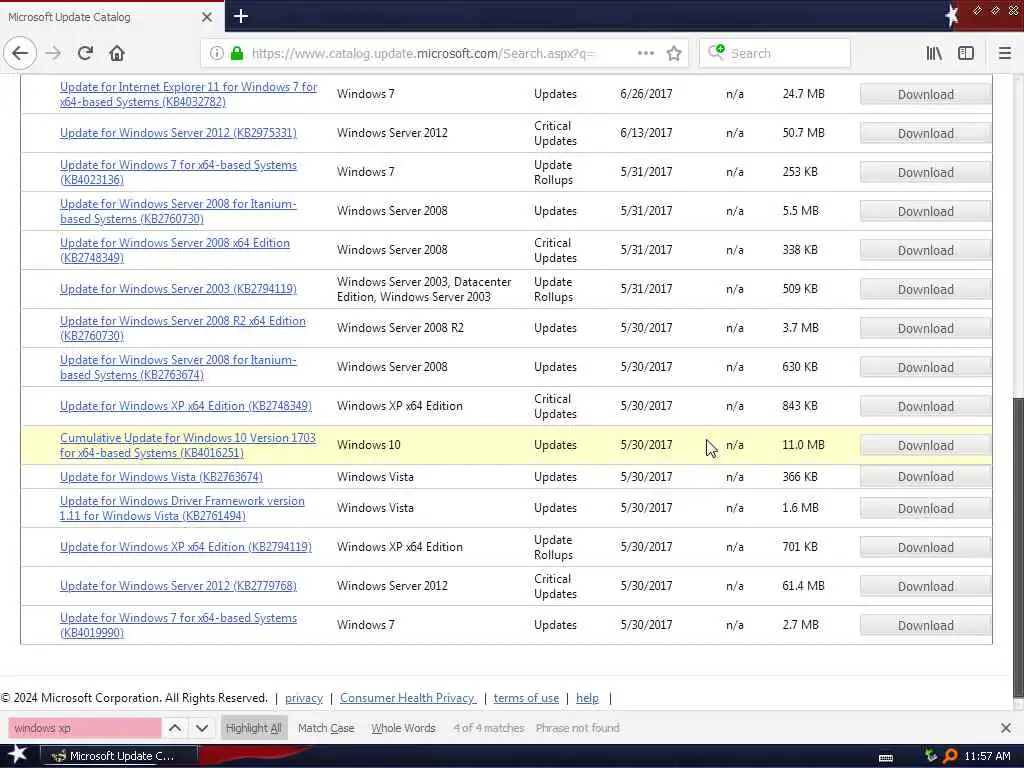Open Update for Windows Server 2012 KB2975331
Screen dimensions: 1024x768
point(178,133)
